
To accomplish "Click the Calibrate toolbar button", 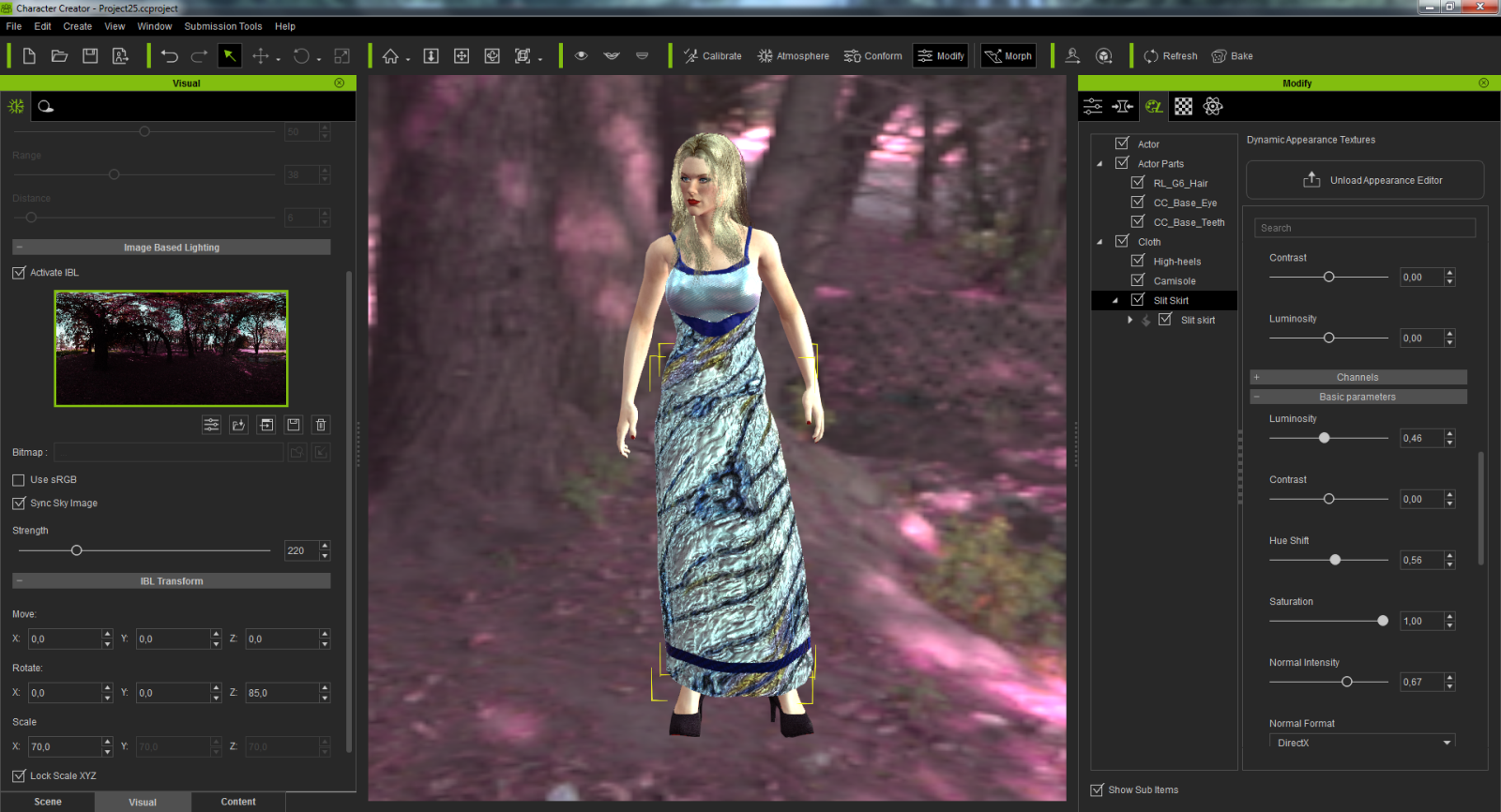I will 713,56.
